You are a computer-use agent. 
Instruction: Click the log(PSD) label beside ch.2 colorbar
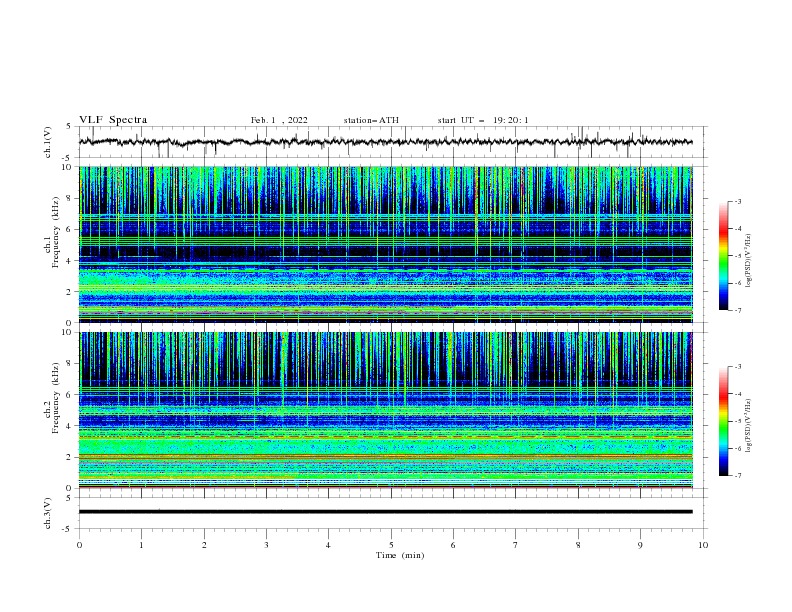pos(749,426)
